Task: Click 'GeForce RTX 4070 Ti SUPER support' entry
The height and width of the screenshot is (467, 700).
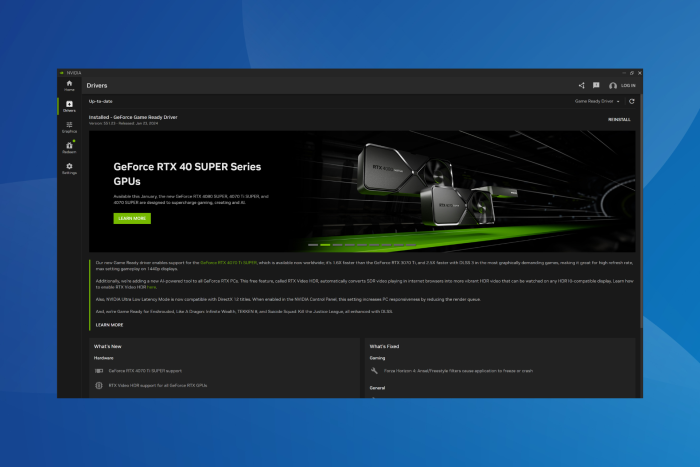Action: pyautogui.click(x=145, y=371)
